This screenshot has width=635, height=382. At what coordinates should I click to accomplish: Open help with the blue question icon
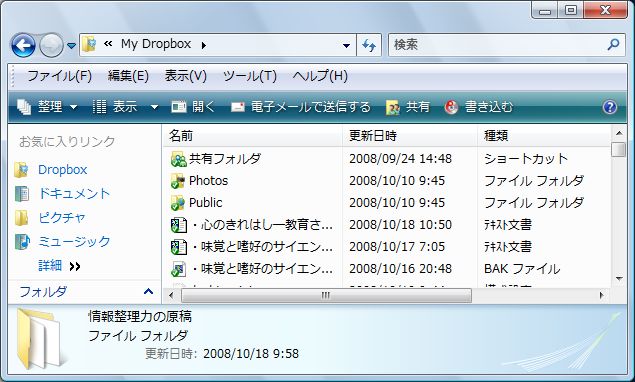click(609, 107)
